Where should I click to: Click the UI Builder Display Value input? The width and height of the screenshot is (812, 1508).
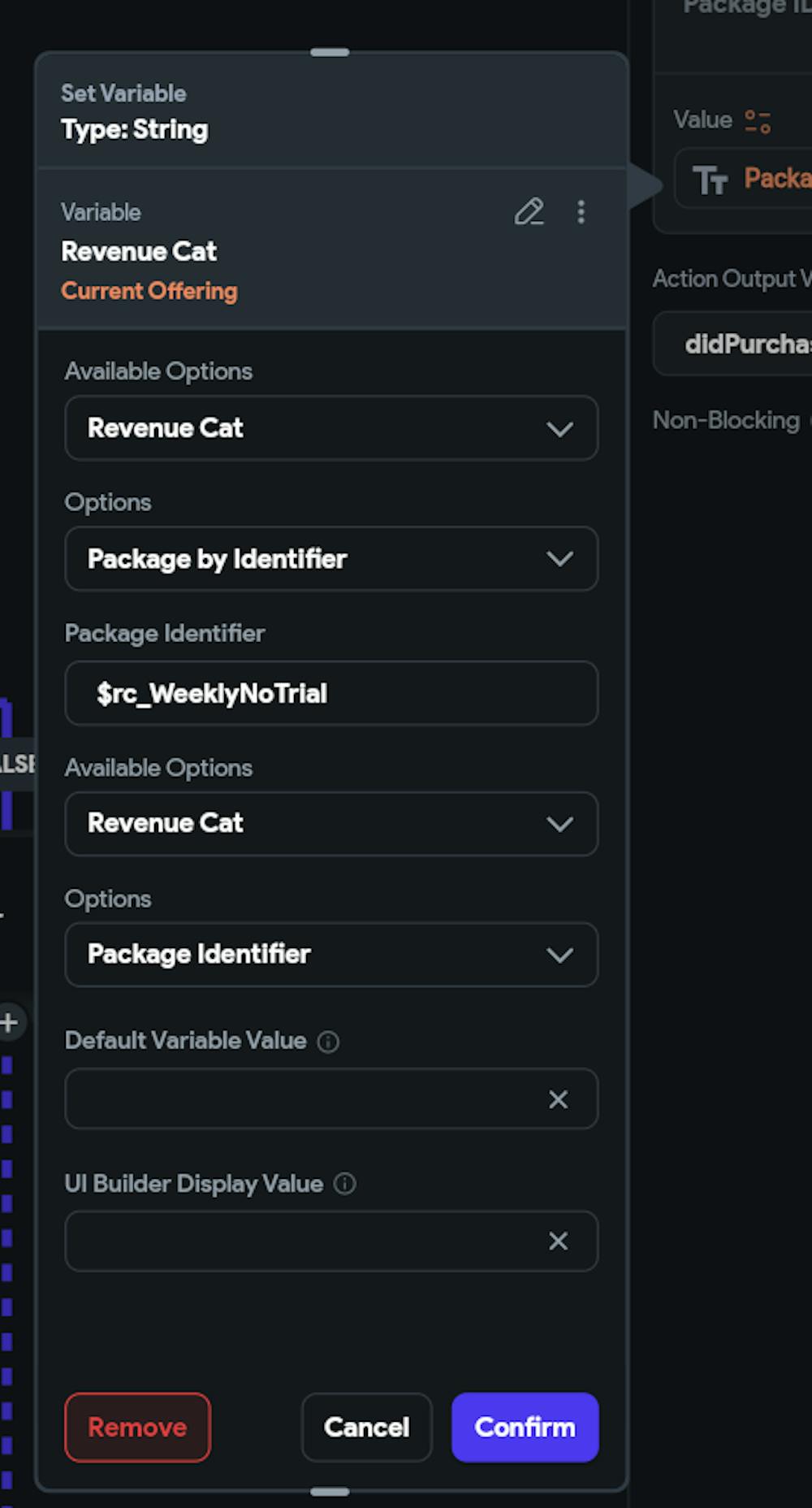pyautogui.click(x=300, y=1241)
